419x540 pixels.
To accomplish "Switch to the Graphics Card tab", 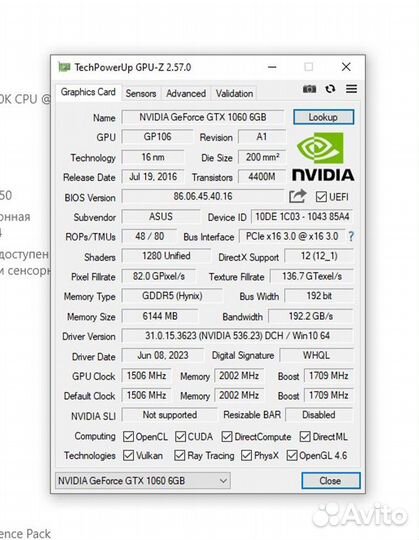I will pos(88,92).
